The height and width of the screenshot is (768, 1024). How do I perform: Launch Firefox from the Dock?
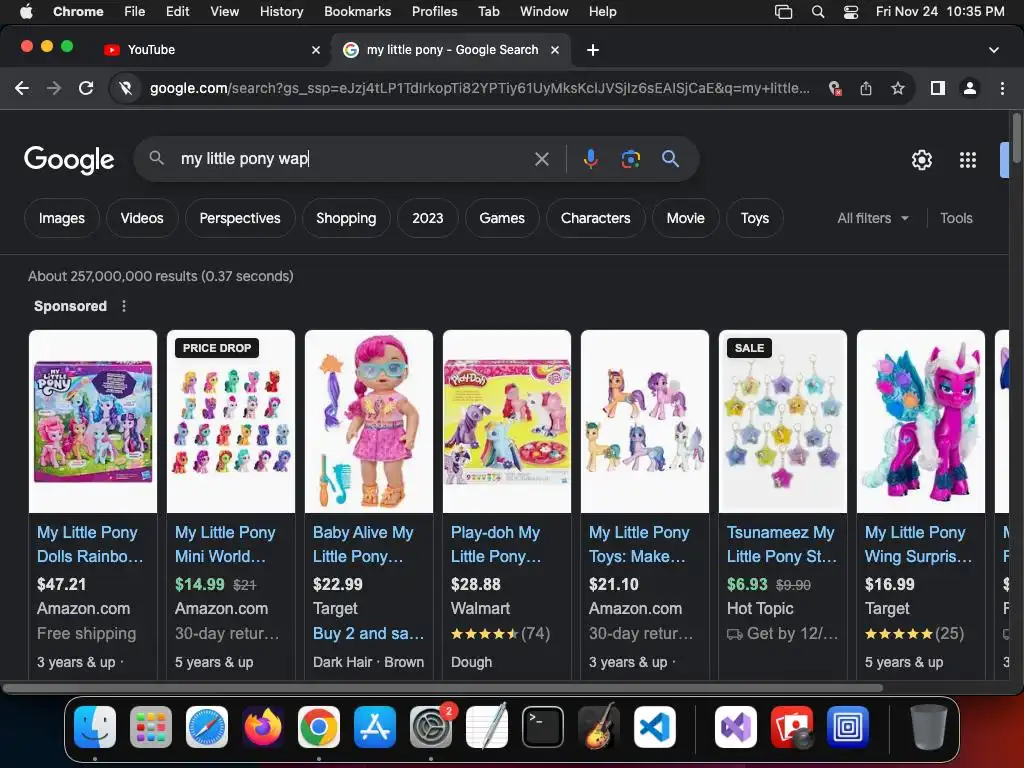(263, 727)
